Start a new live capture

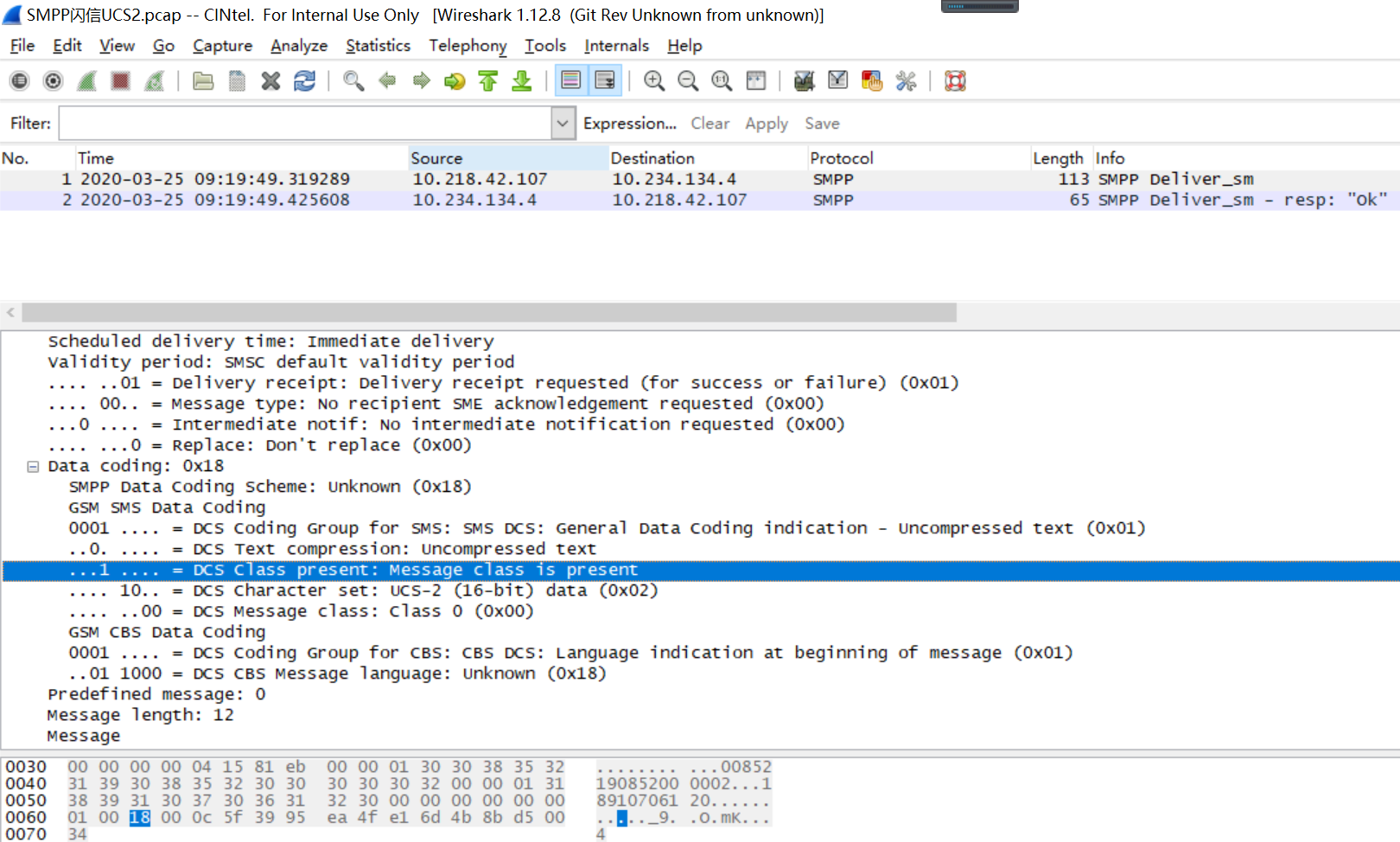86,81
